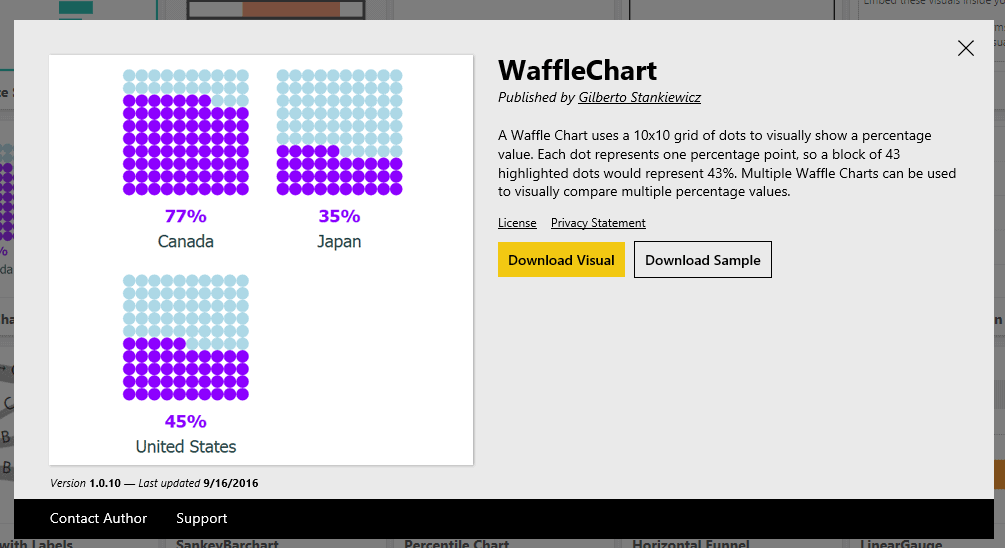1005x548 pixels.
Task: Click the 77% value label
Action: coord(186,216)
